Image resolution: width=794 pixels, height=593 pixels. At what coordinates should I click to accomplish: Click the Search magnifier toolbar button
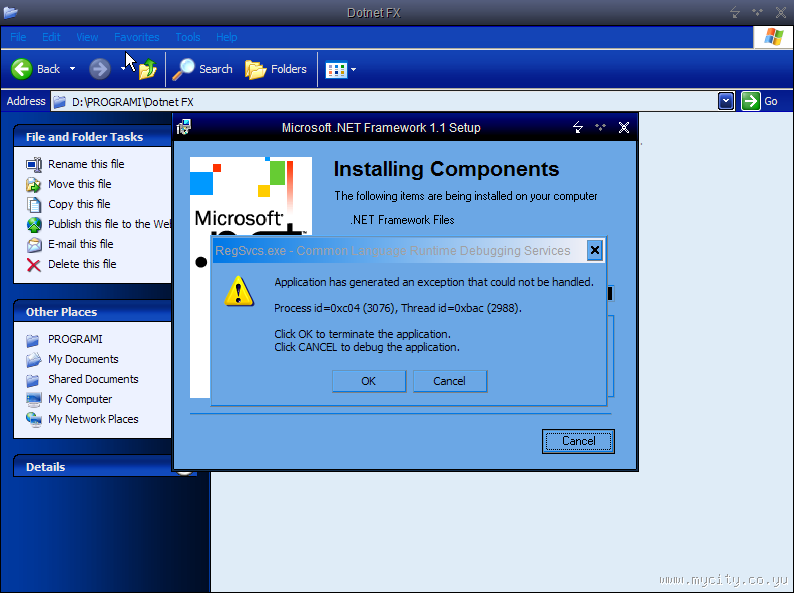coord(202,69)
